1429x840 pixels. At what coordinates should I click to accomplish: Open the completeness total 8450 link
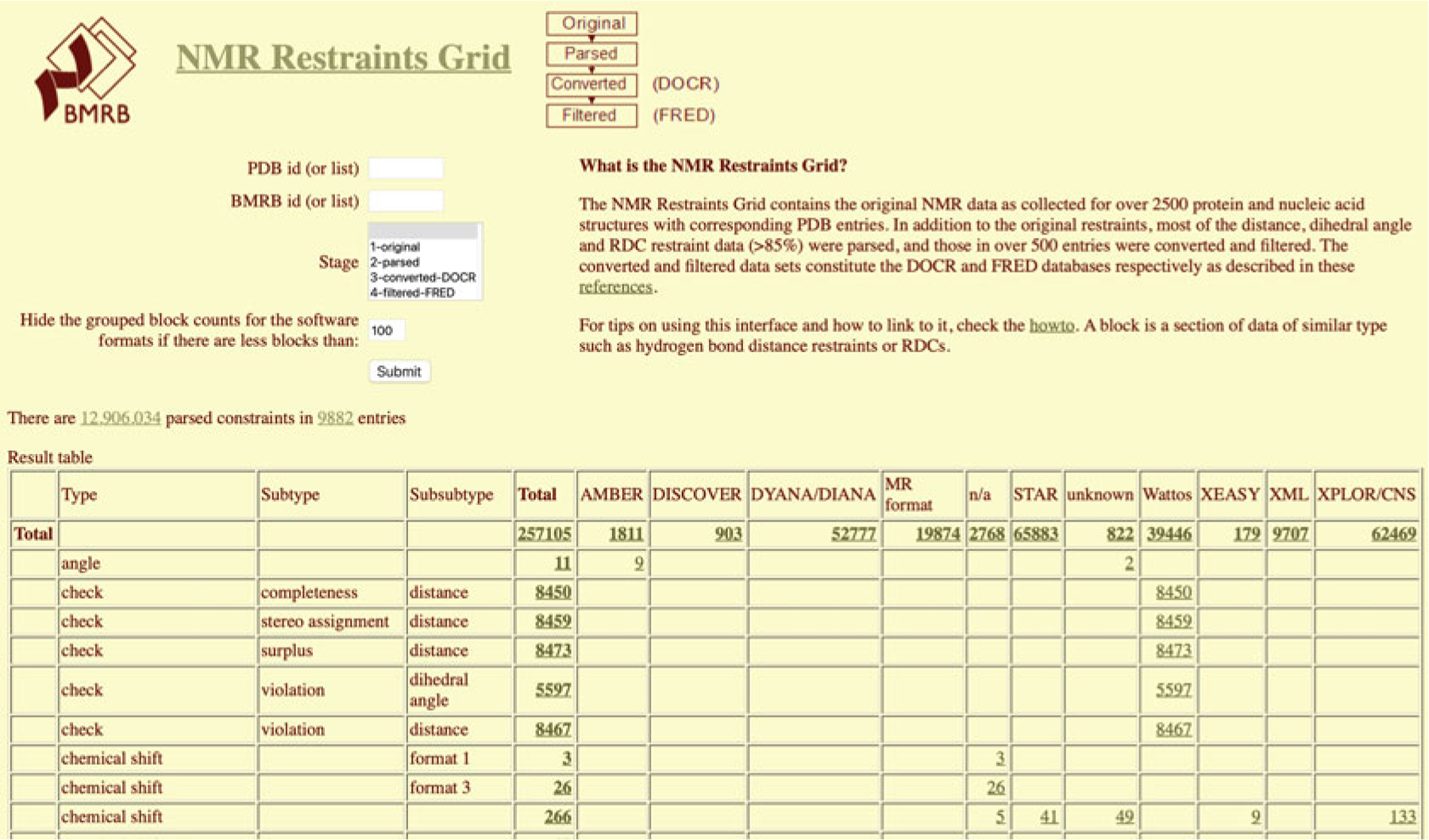click(x=553, y=592)
